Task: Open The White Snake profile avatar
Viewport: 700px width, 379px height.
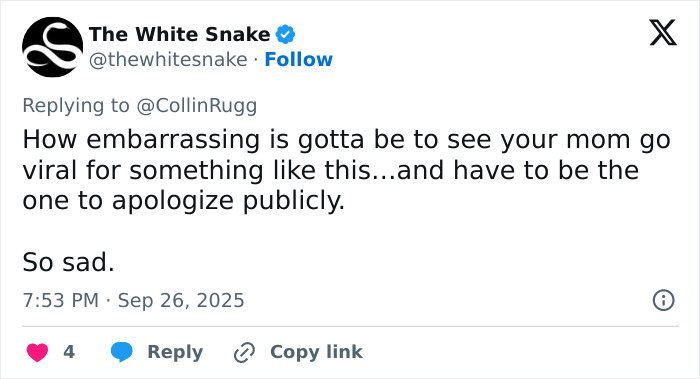Action: (52, 47)
